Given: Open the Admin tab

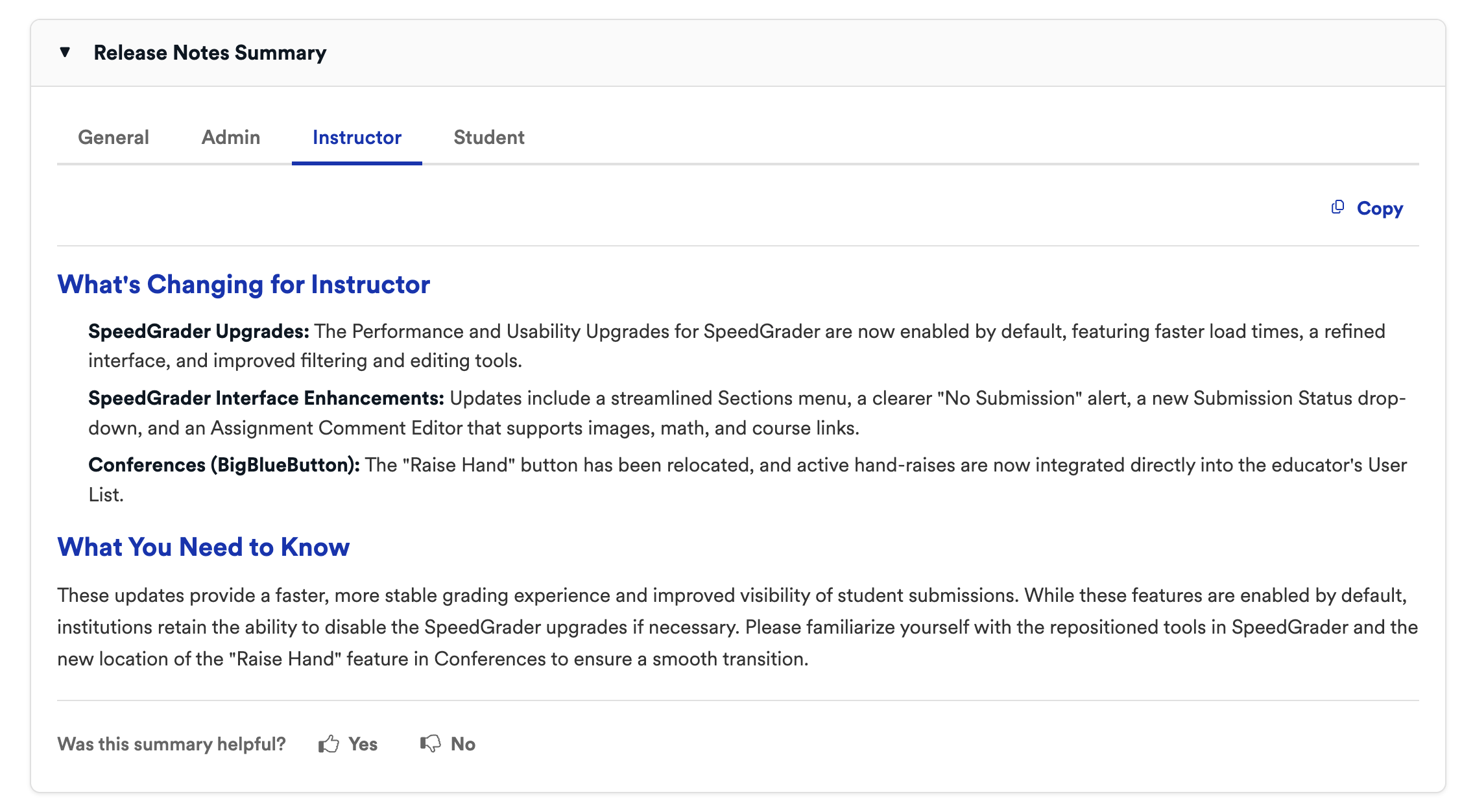Looking at the screenshot, I should (230, 137).
